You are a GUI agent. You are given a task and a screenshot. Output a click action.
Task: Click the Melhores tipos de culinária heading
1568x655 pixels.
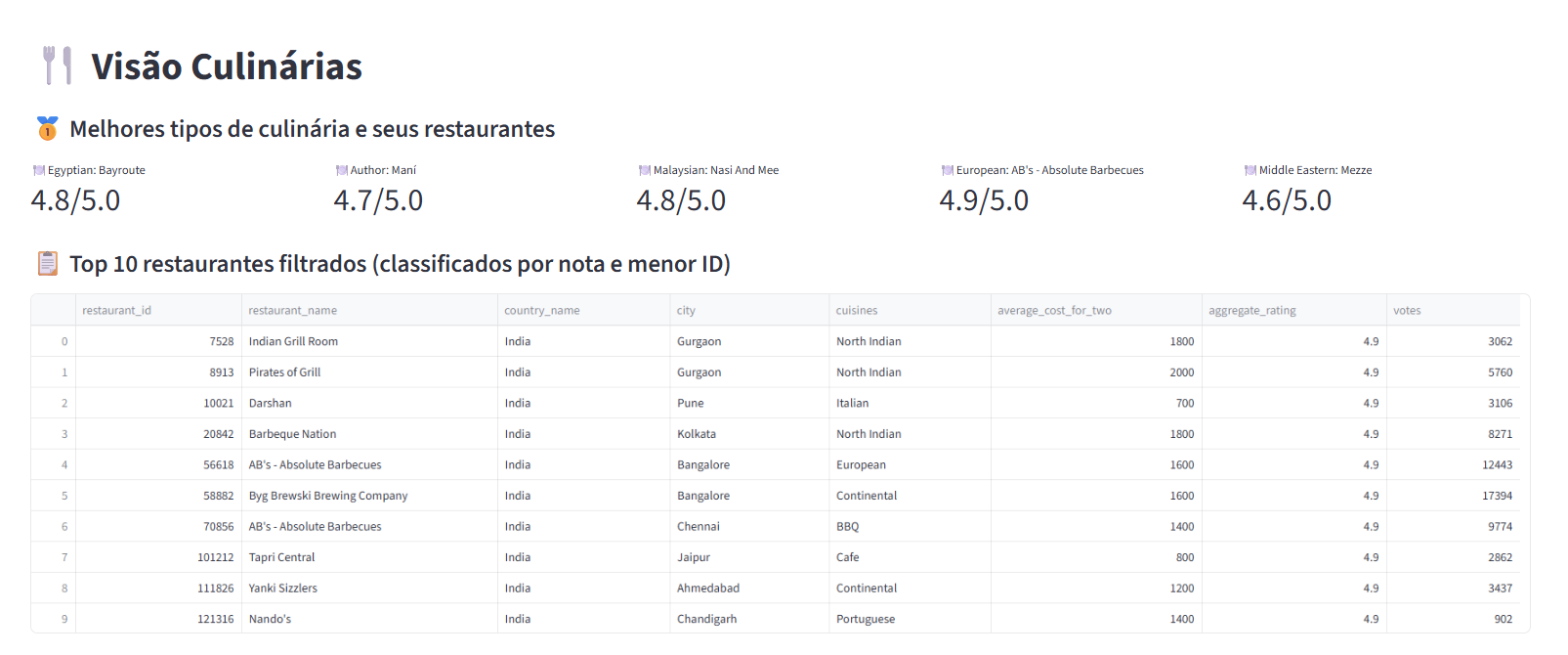pyautogui.click(x=313, y=129)
